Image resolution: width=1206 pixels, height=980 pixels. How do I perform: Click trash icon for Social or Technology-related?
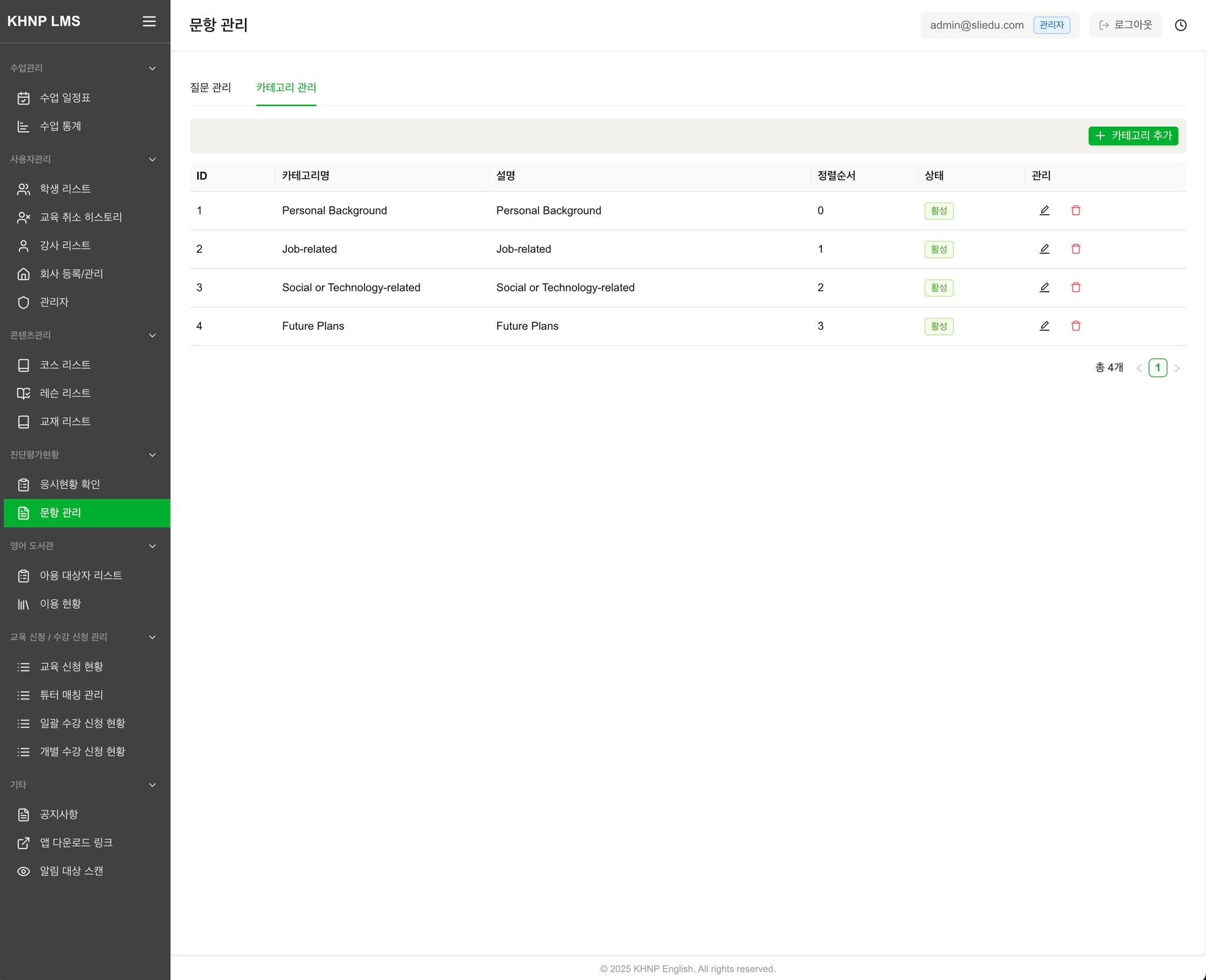[1075, 287]
